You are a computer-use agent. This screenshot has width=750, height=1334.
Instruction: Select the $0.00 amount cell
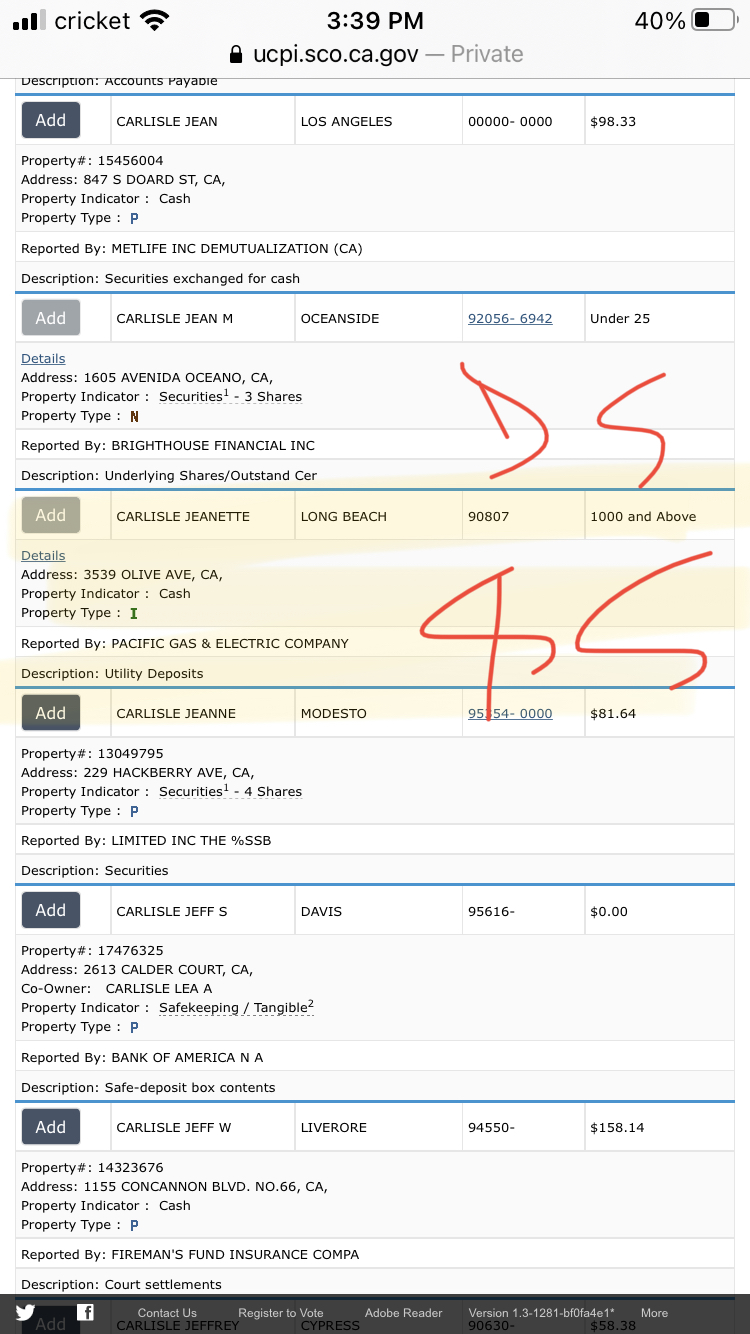(660, 911)
